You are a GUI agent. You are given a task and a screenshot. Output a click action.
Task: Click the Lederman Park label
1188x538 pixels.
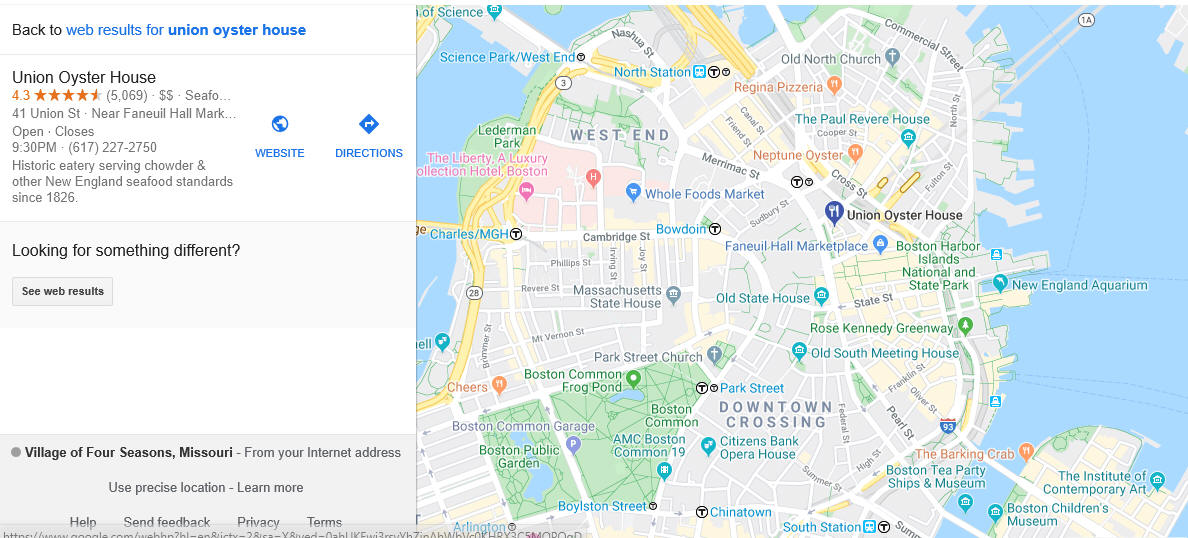[x=508, y=136]
